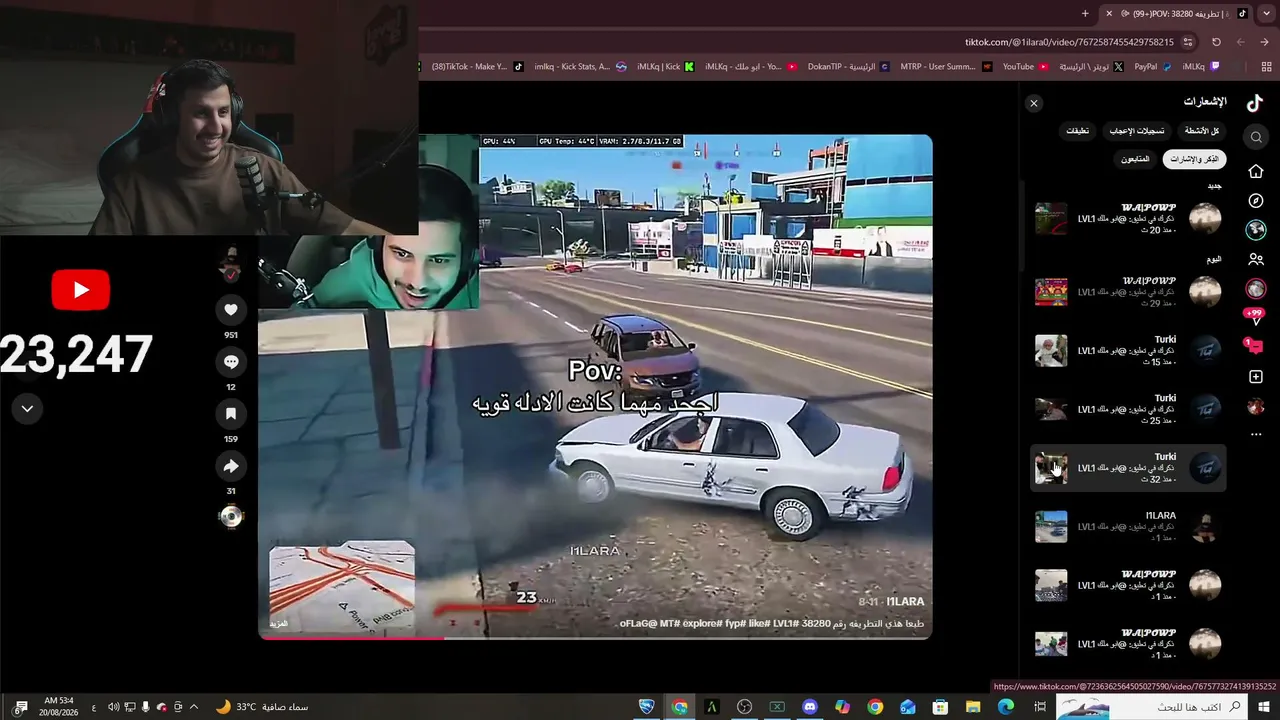Open the messages icon with 1 badge
Viewport: 1280px width, 720px height.
pos(1255,346)
